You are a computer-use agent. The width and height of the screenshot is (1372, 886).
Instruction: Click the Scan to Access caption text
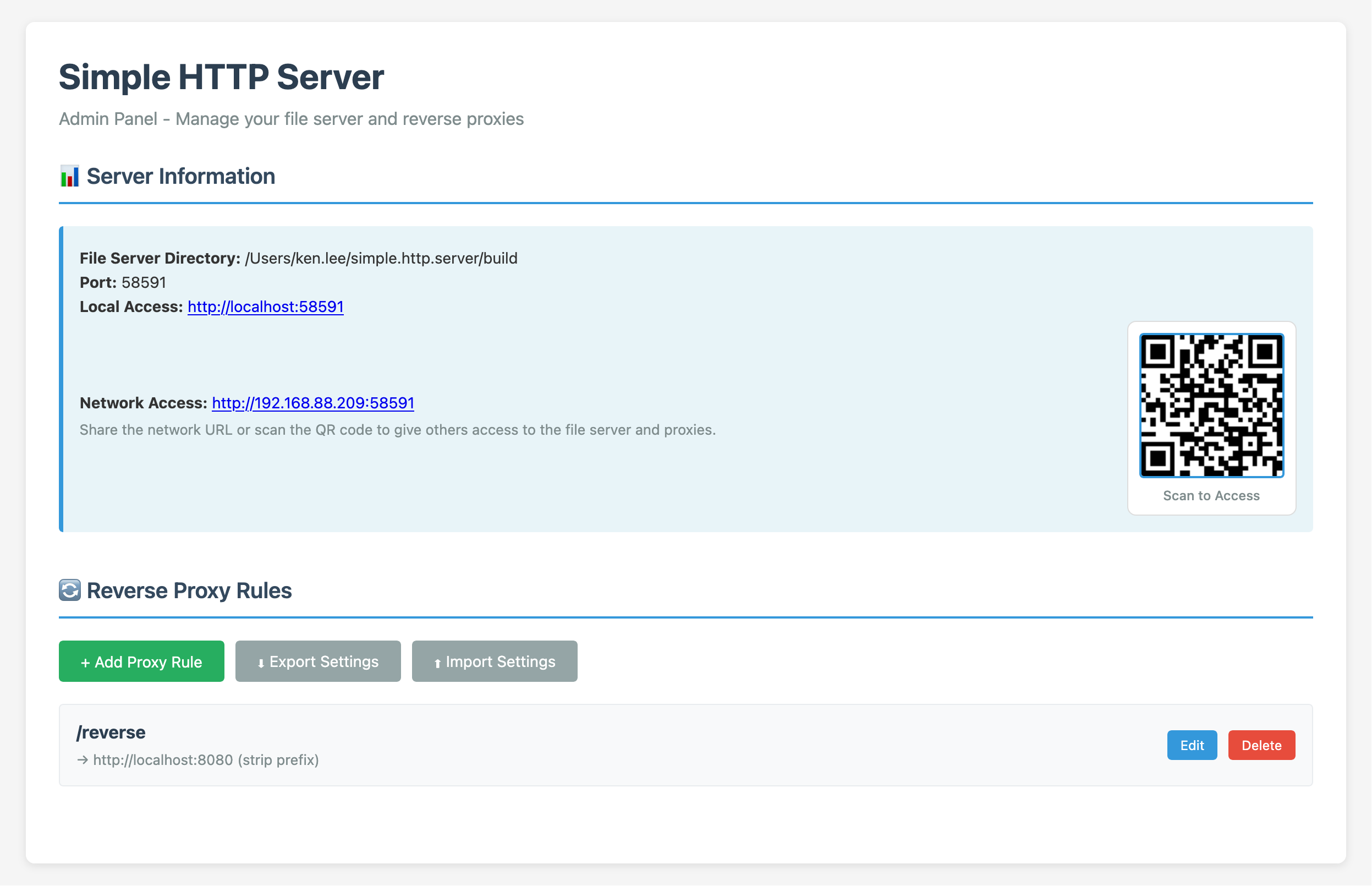click(1211, 495)
